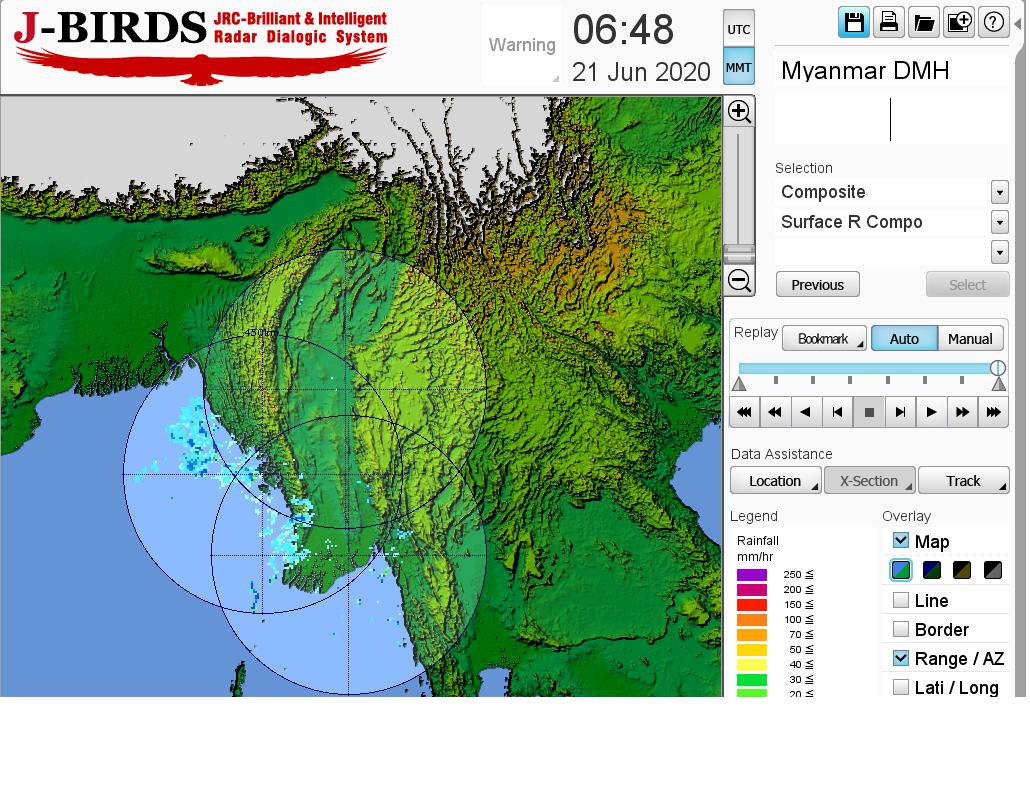
Task: Open the folder icon in top toolbar
Action: point(924,22)
